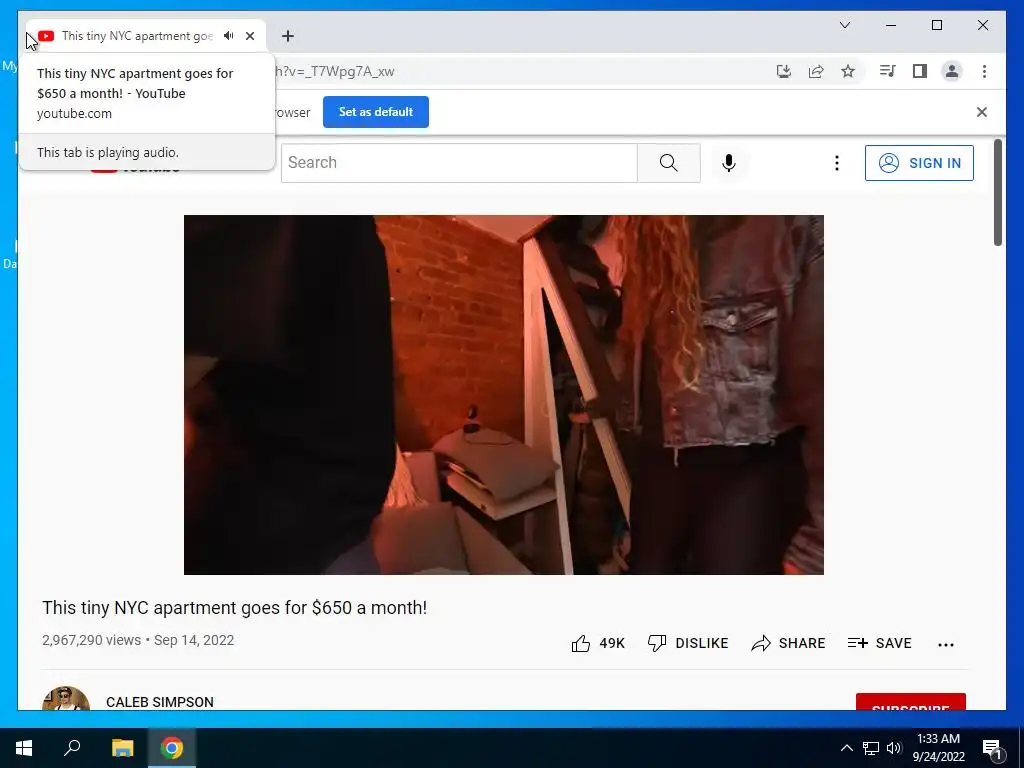Open more actions ellipsis under video
Viewport: 1024px width, 768px height.
click(x=946, y=645)
